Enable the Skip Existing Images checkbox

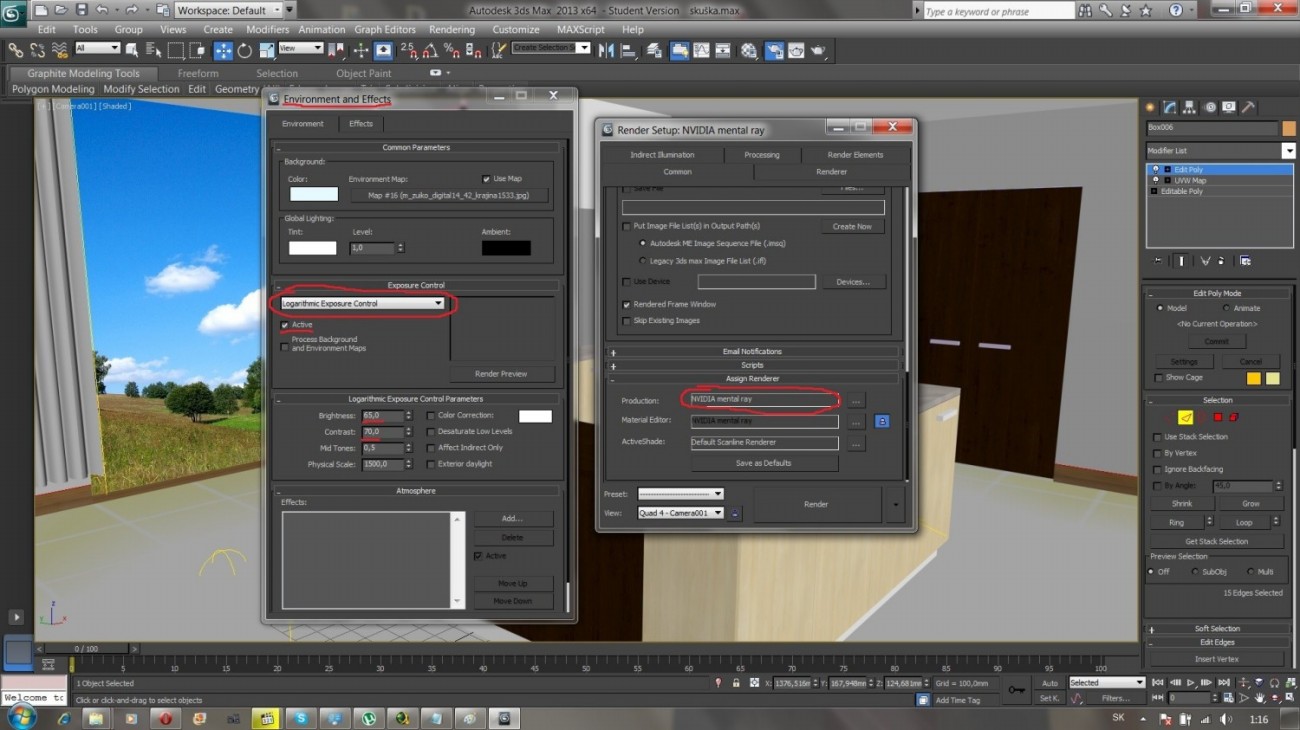(627, 321)
